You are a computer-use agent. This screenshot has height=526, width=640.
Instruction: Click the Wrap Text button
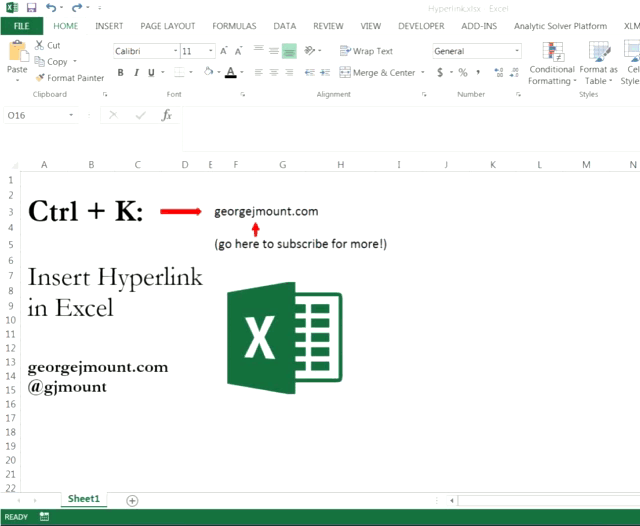pos(366,51)
